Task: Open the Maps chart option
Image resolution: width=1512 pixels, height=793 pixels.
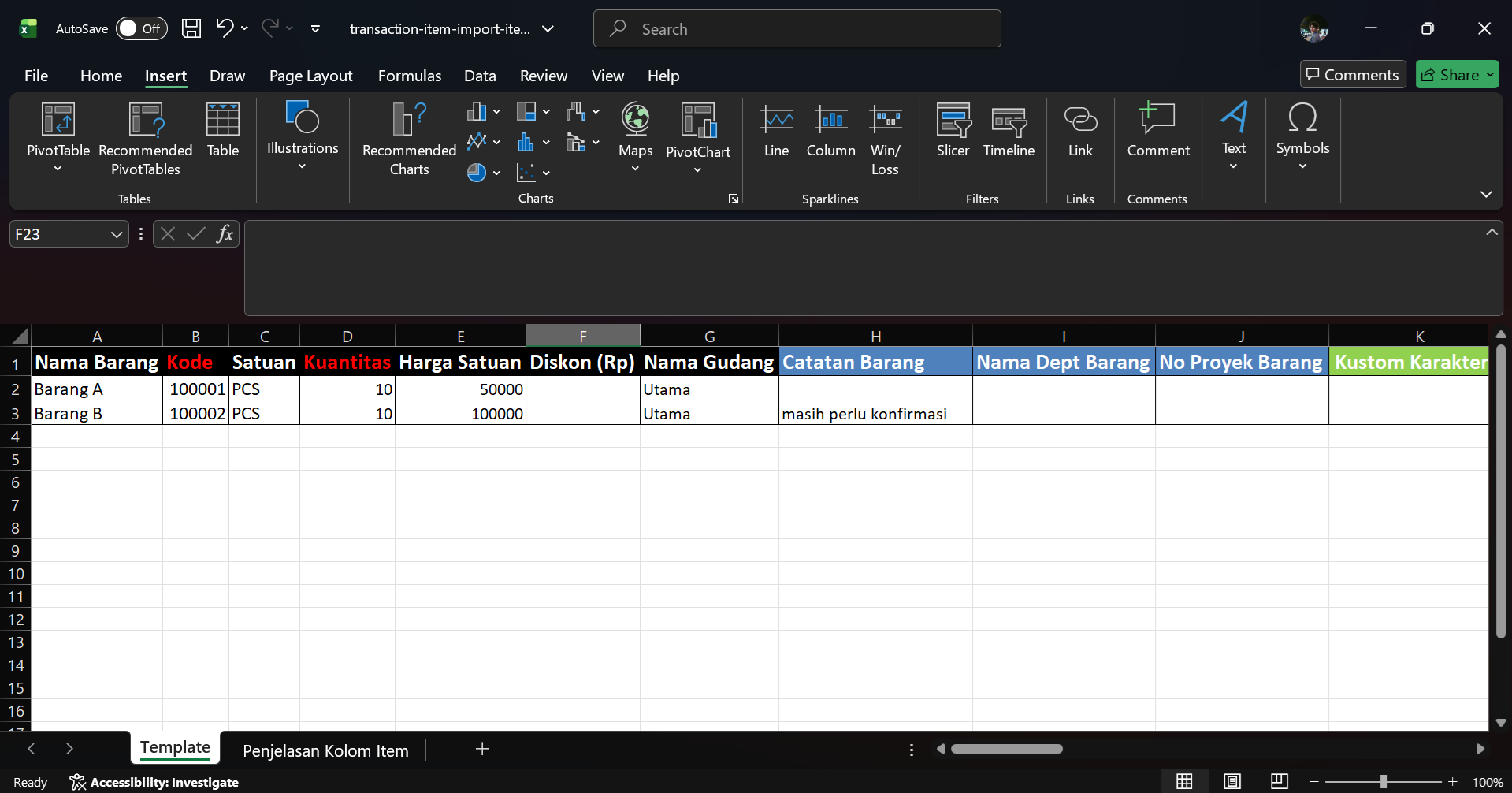Action: (x=635, y=130)
